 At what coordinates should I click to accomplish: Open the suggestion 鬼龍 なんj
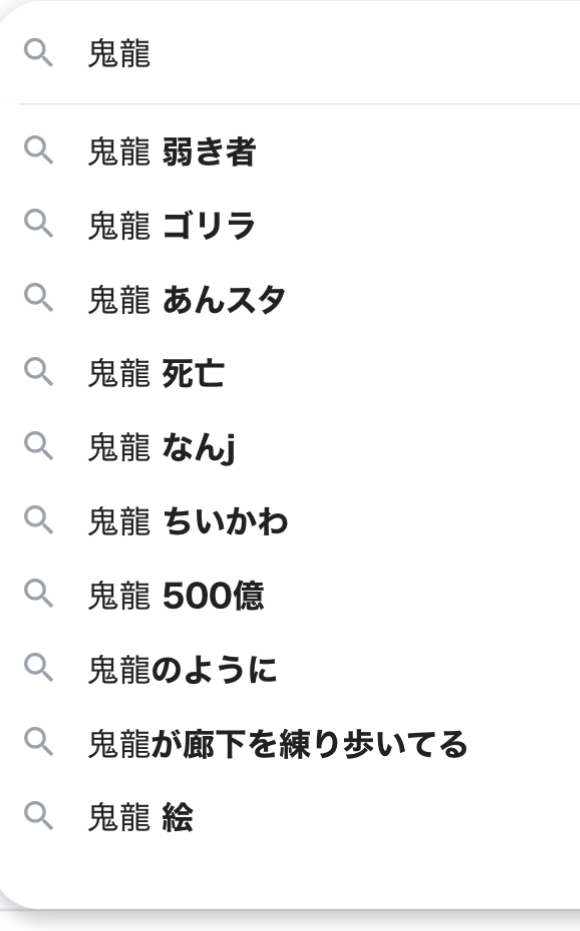290,447
